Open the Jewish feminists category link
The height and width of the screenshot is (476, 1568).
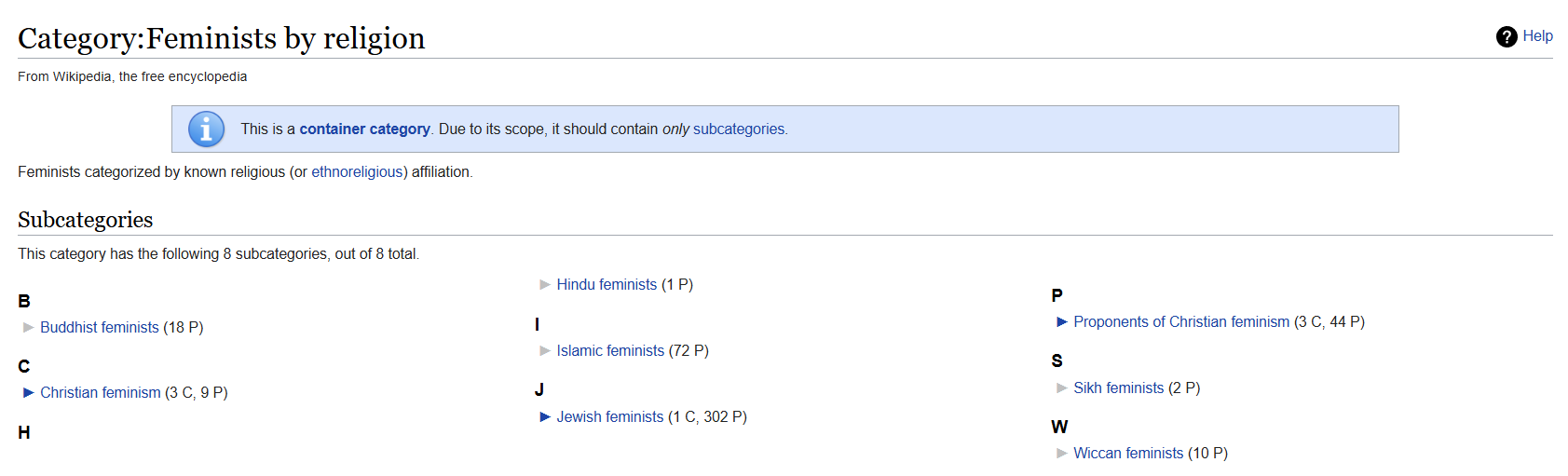pyautogui.click(x=610, y=417)
